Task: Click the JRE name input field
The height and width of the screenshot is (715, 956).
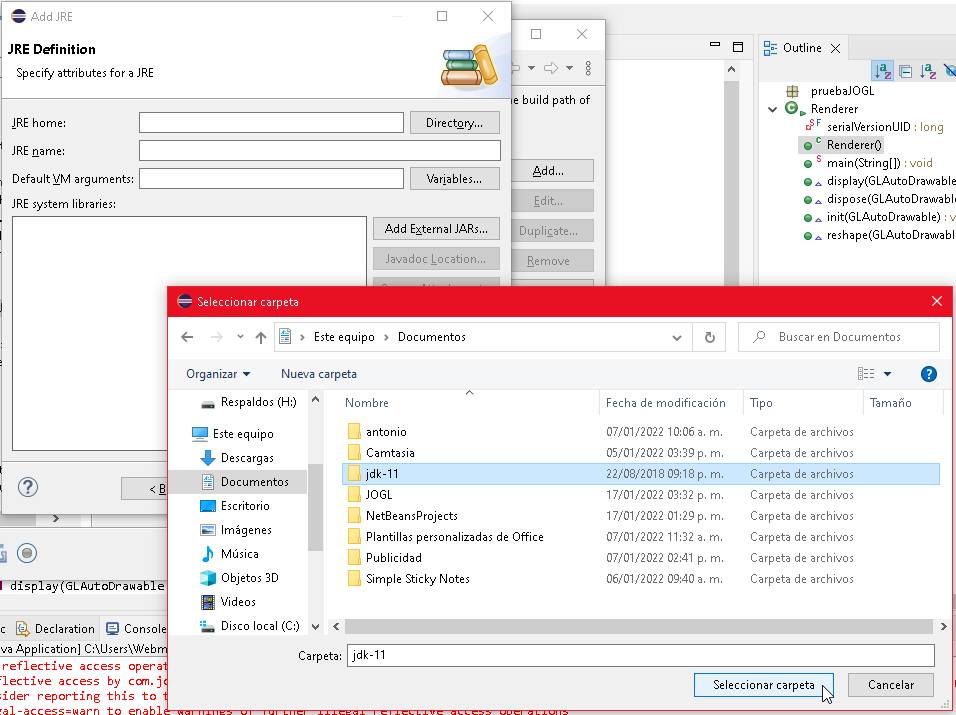Action: click(319, 151)
